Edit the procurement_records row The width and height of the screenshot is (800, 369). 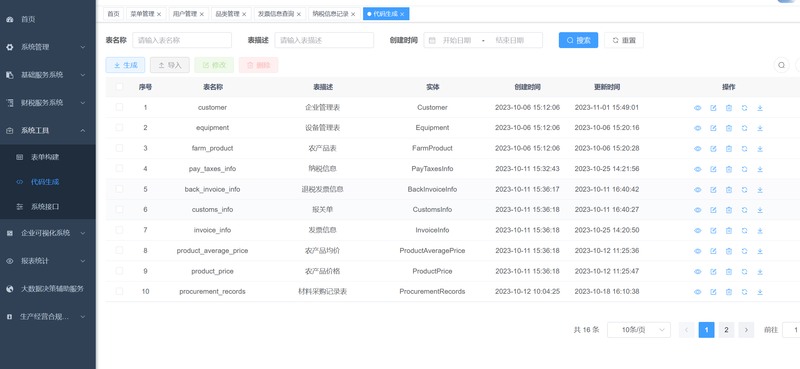click(x=713, y=291)
